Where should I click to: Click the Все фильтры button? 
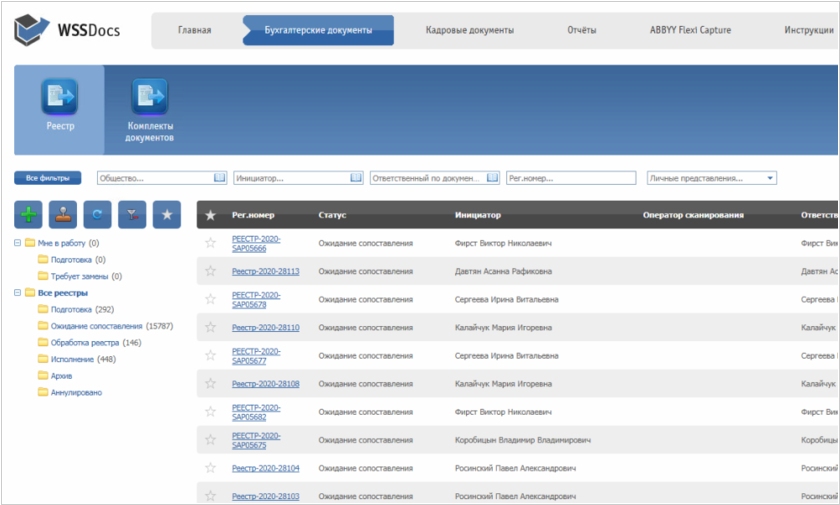(47, 178)
